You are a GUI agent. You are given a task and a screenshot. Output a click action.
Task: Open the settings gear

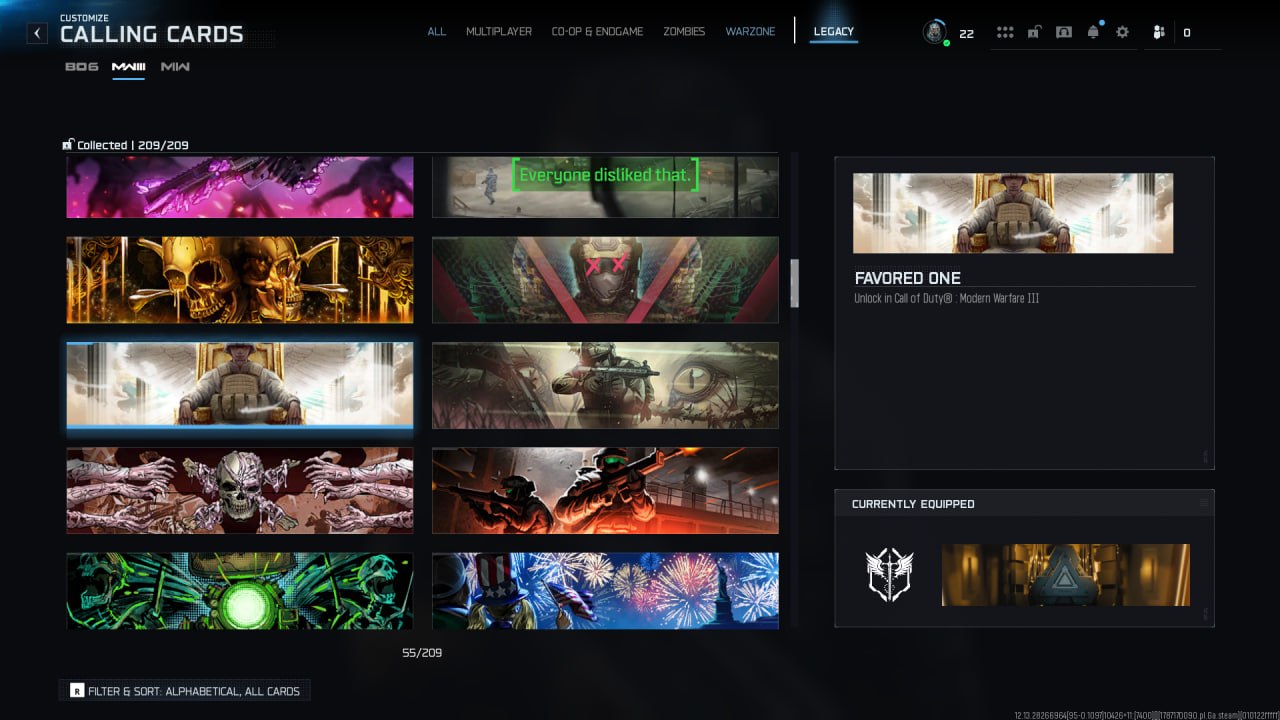[1122, 32]
